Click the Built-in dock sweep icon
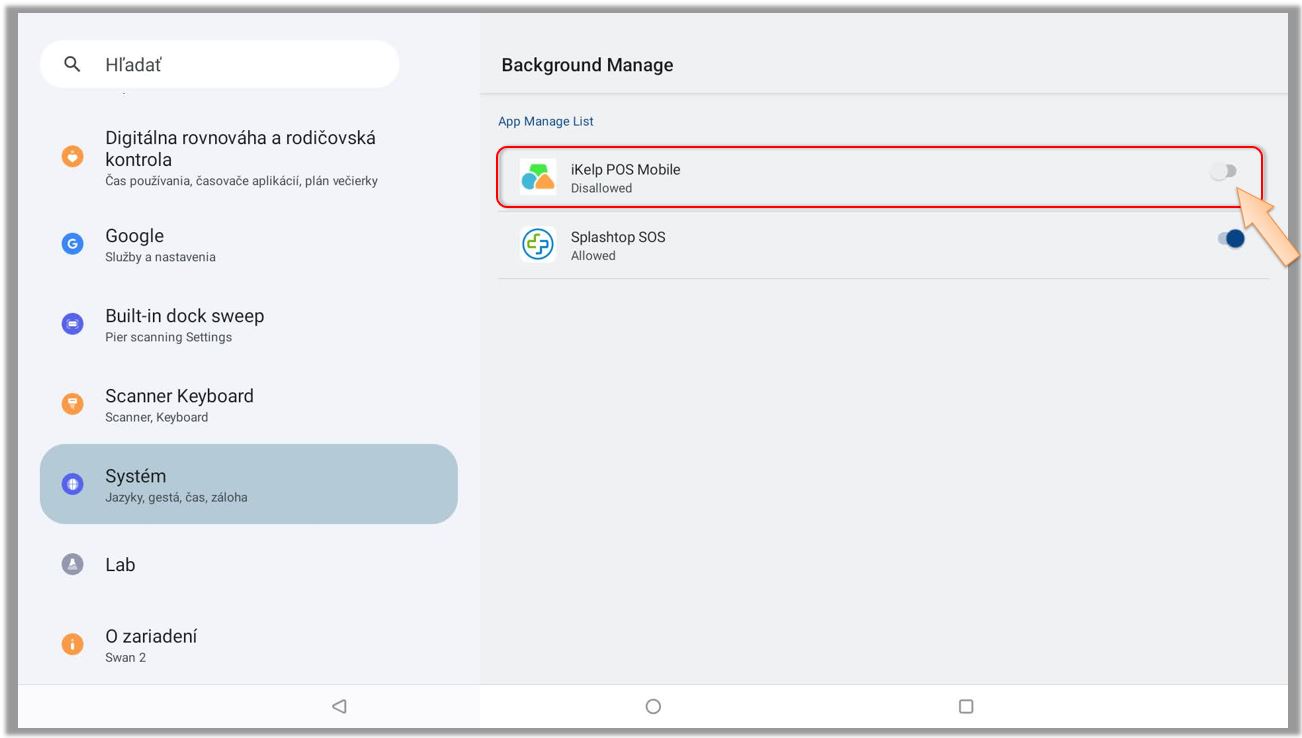The image size is (1302, 738). (x=72, y=324)
